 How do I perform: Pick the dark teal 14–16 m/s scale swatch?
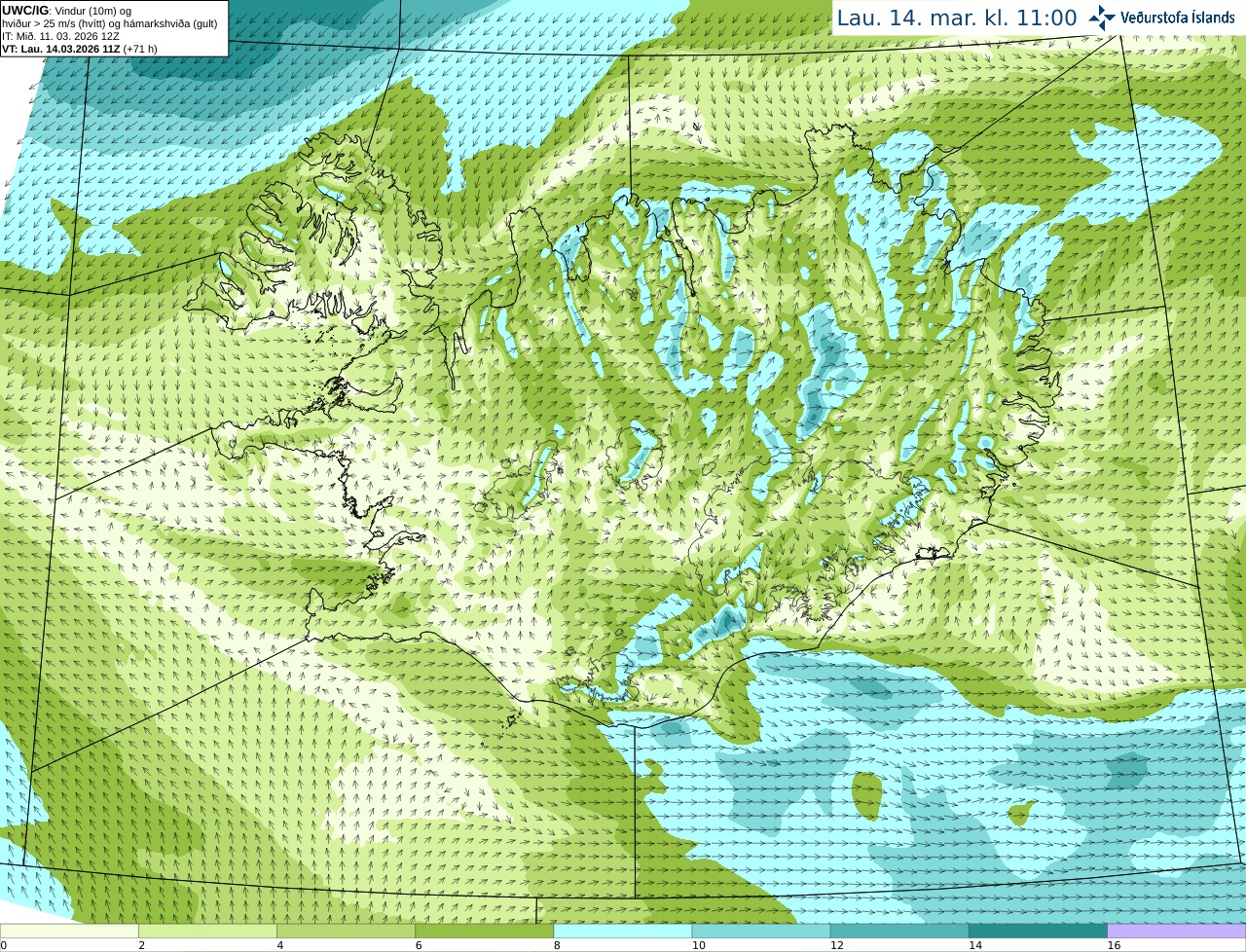tap(1039, 932)
